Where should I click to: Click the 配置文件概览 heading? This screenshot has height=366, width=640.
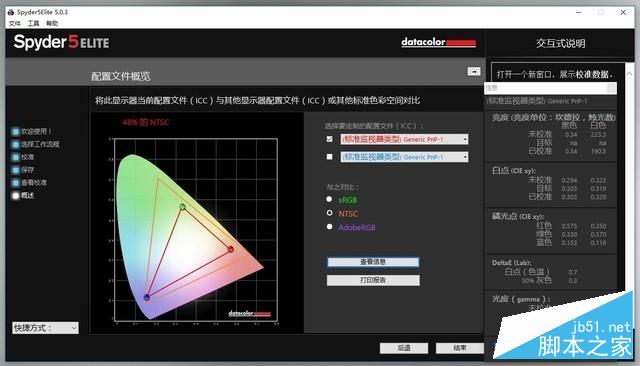click(121, 76)
